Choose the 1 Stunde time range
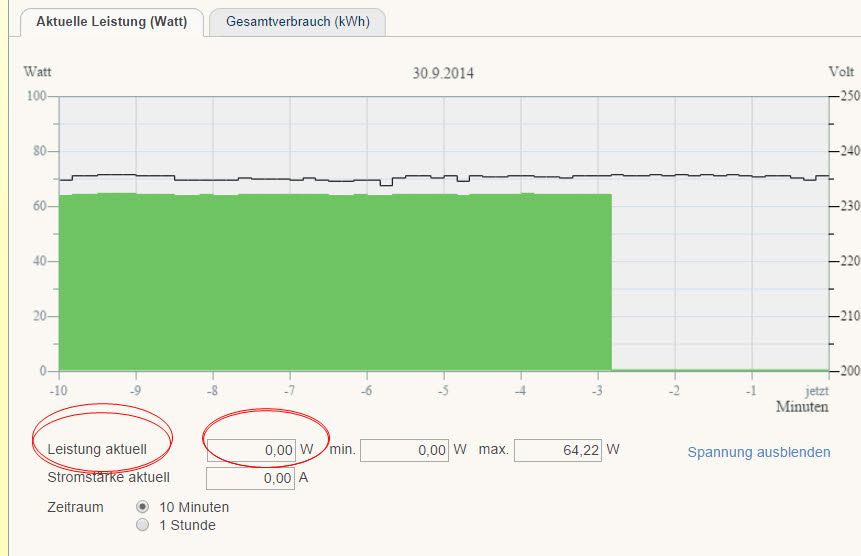This screenshot has width=861, height=556. point(142,525)
